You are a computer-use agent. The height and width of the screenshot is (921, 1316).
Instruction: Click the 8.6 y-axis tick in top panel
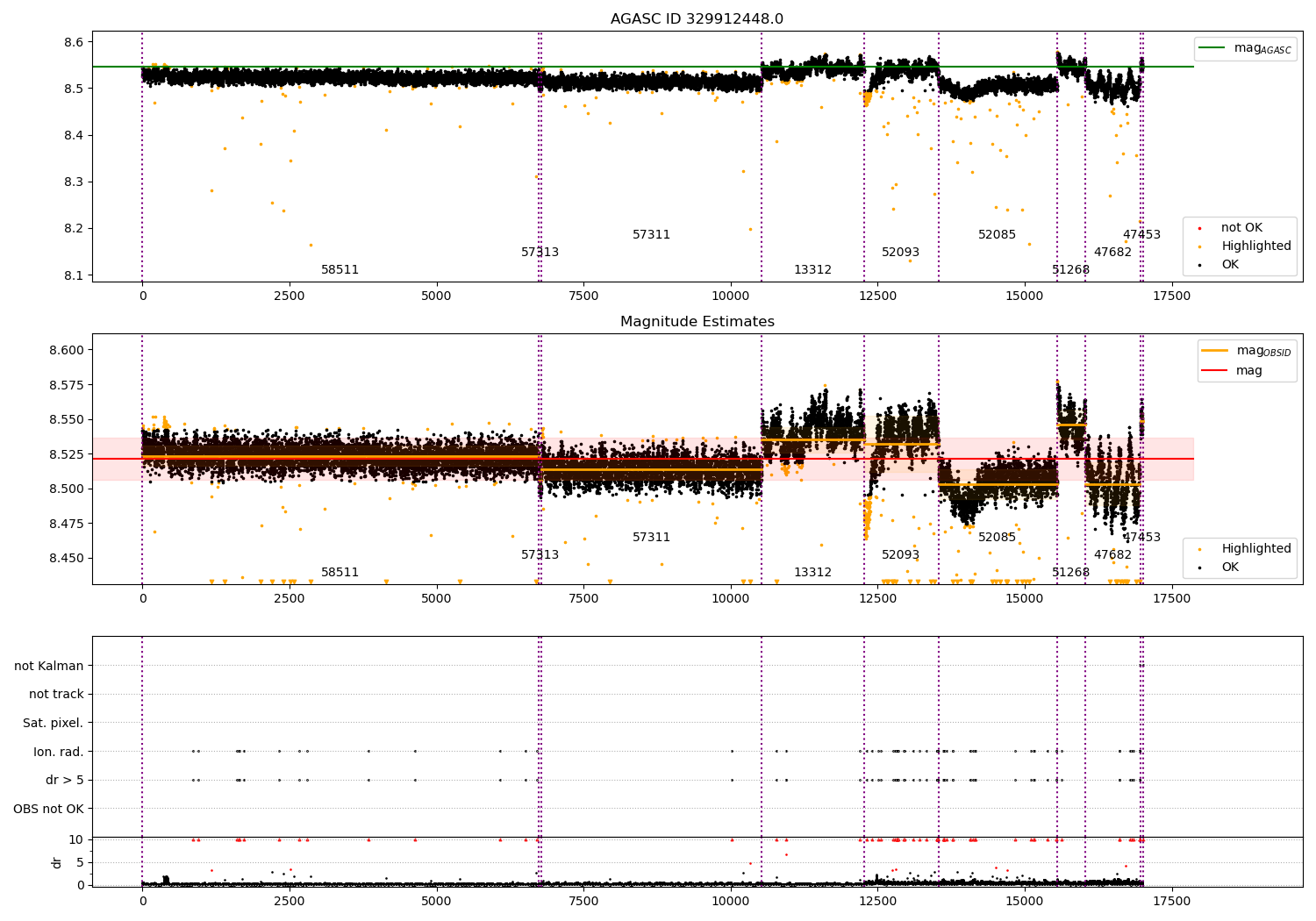pyautogui.click(x=74, y=42)
